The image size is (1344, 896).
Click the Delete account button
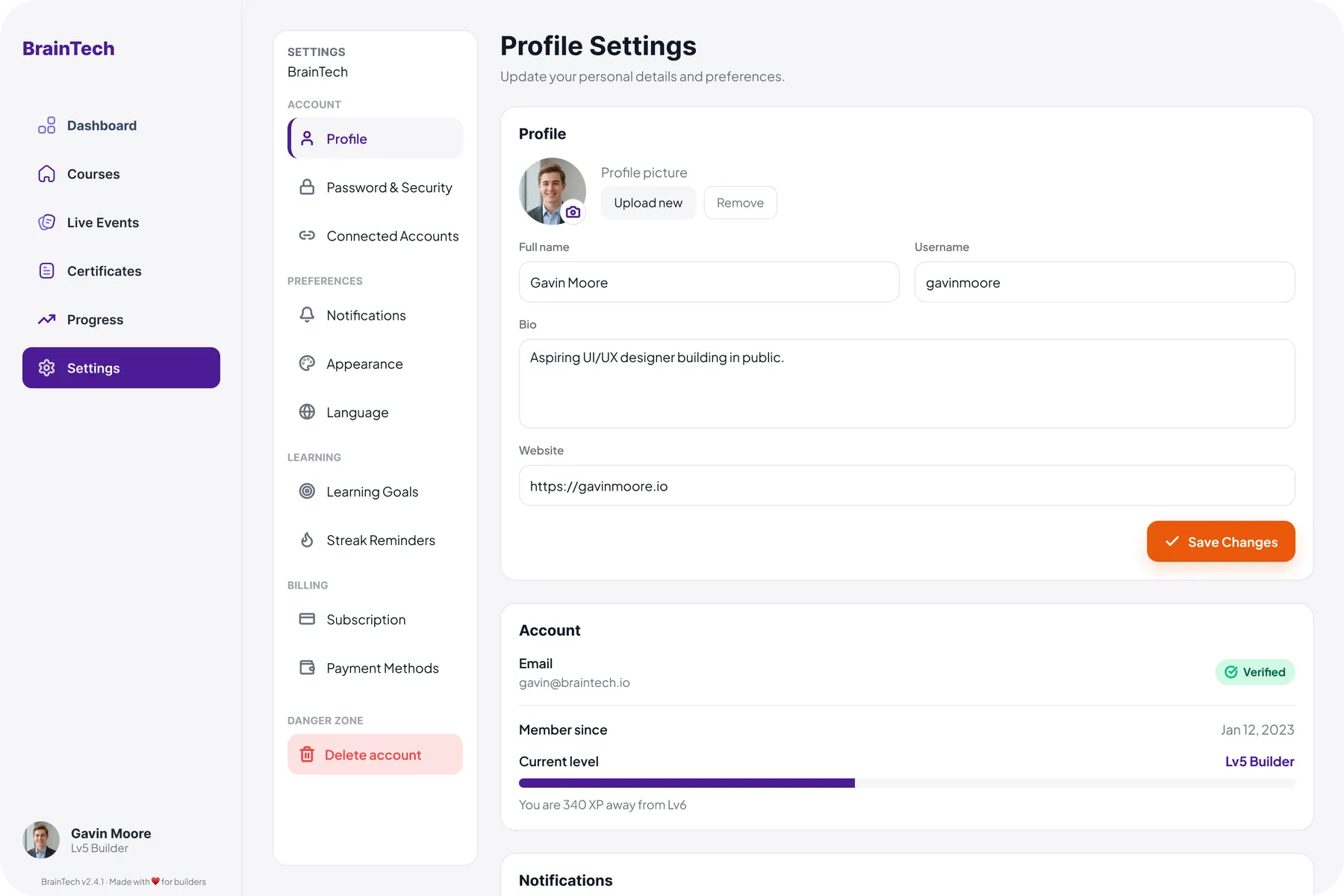pyautogui.click(x=375, y=755)
